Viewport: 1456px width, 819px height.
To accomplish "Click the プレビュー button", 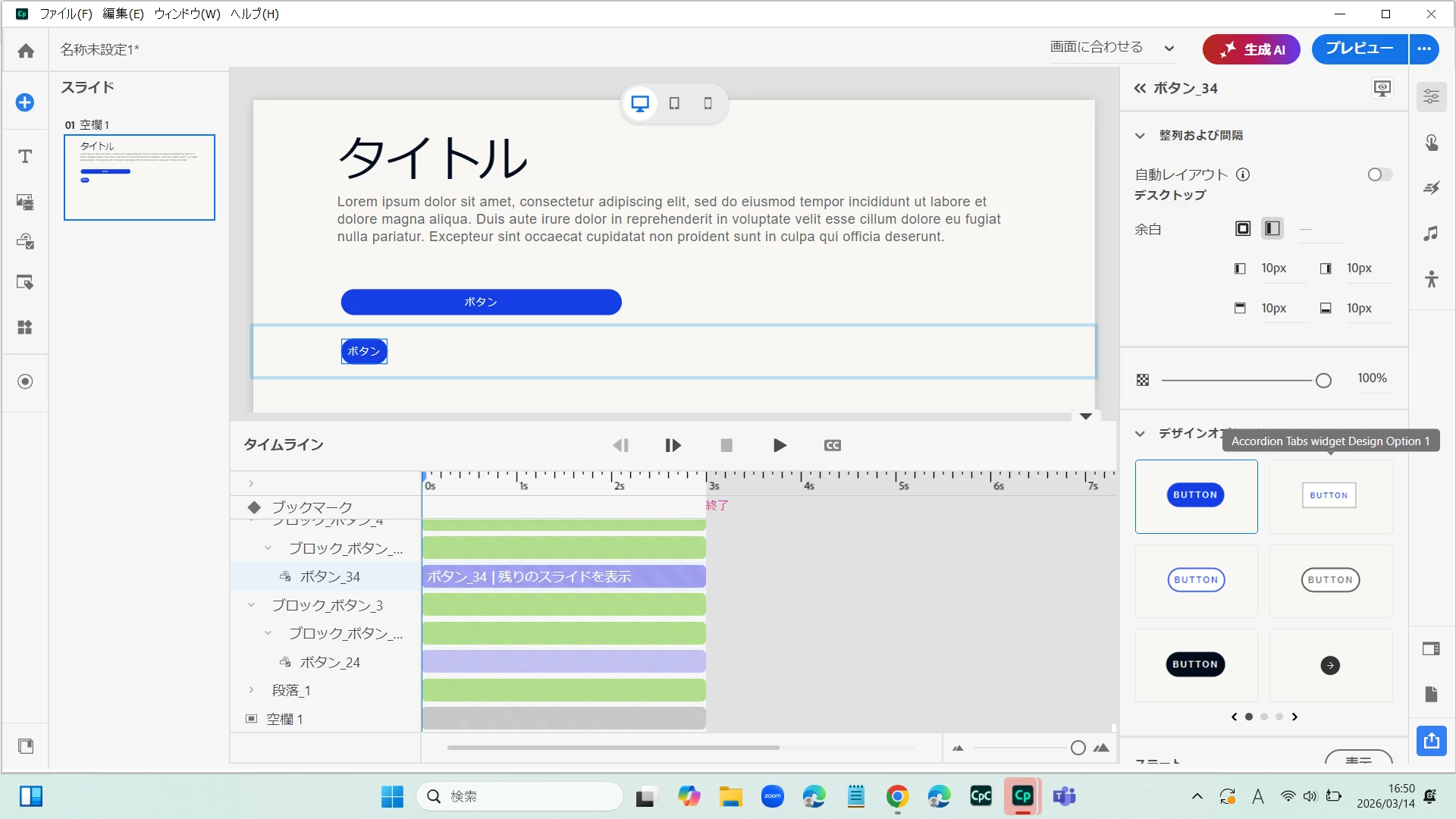I will pyautogui.click(x=1359, y=49).
